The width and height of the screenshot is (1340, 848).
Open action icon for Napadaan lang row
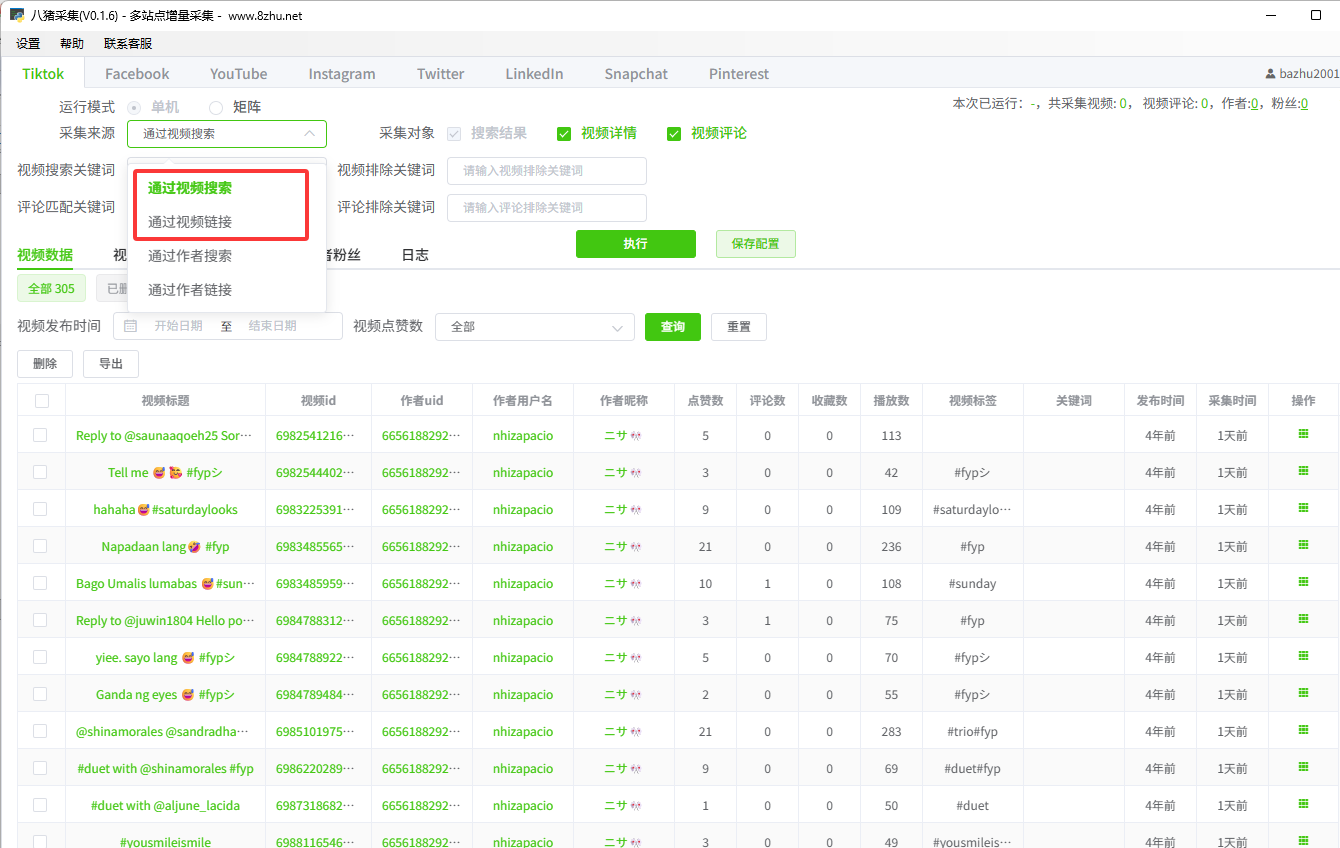click(x=1303, y=545)
